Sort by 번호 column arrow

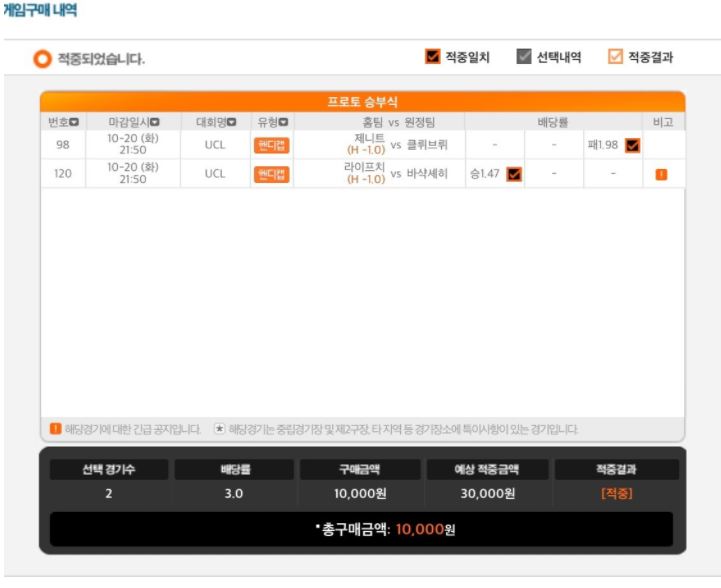74,122
